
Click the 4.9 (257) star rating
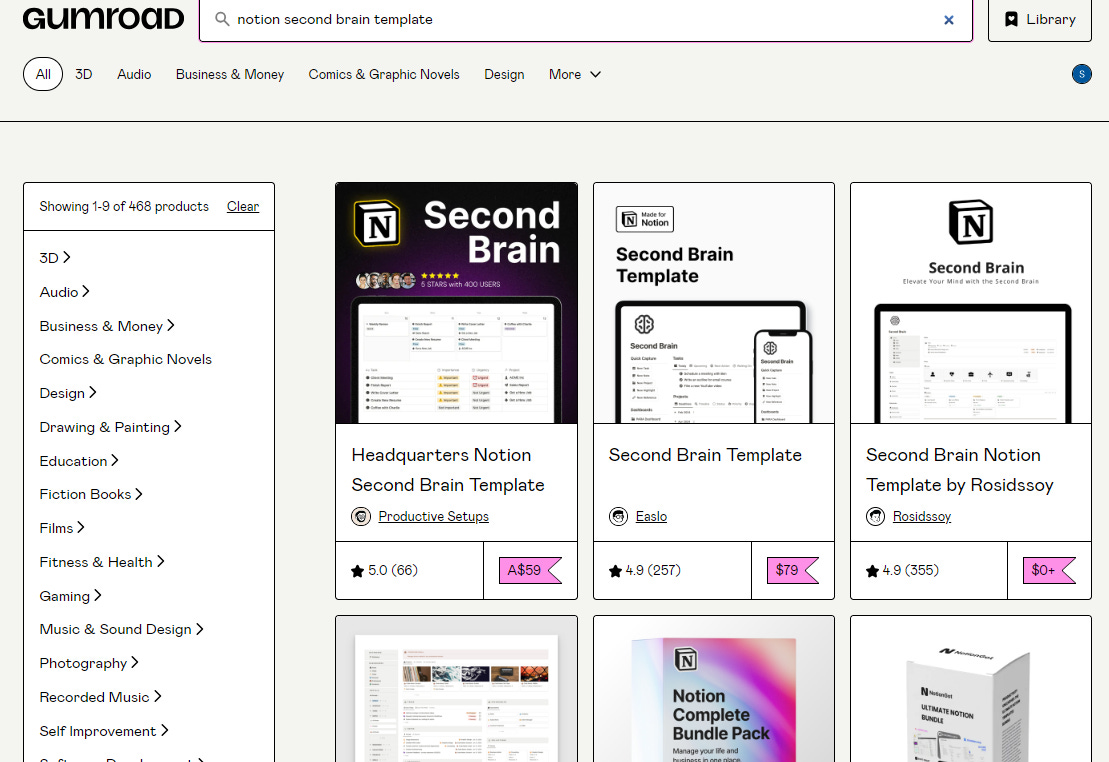point(645,570)
